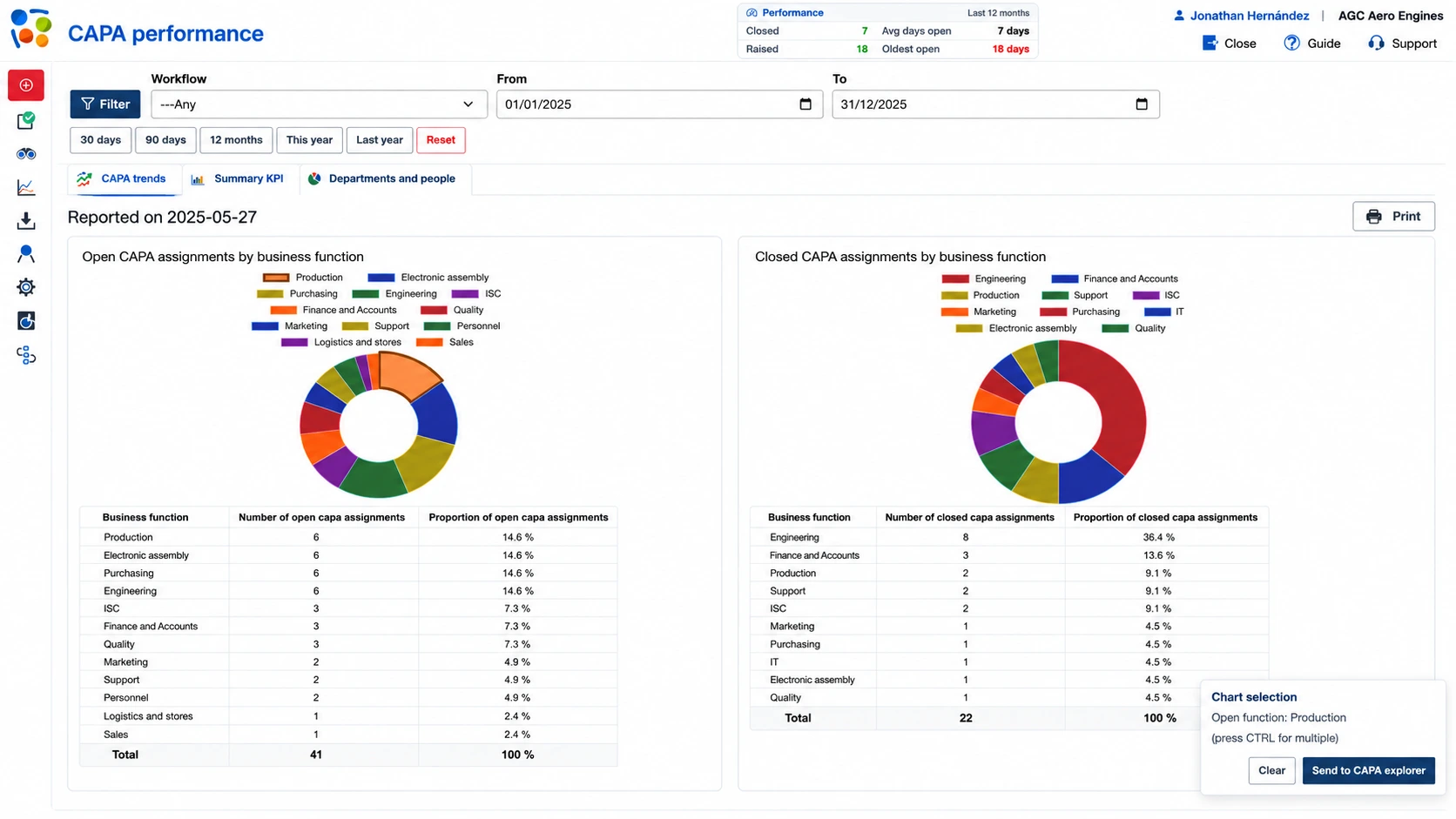Click the colorful app logo

[x=30, y=29]
